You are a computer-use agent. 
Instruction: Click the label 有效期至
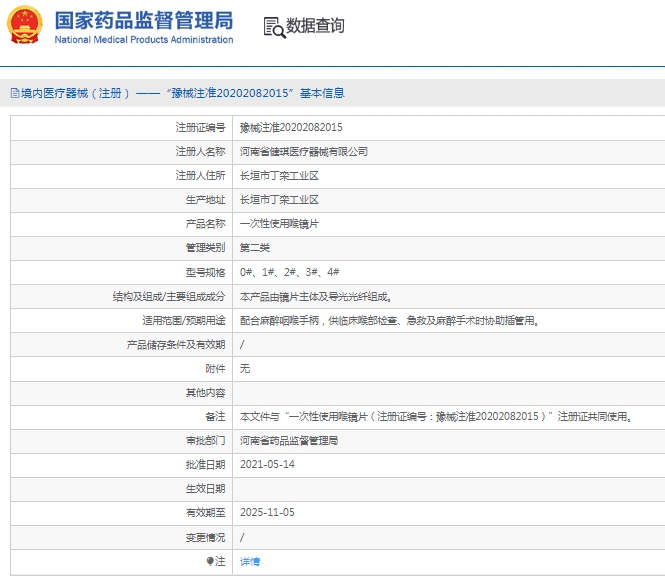pyautogui.click(x=206, y=513)
